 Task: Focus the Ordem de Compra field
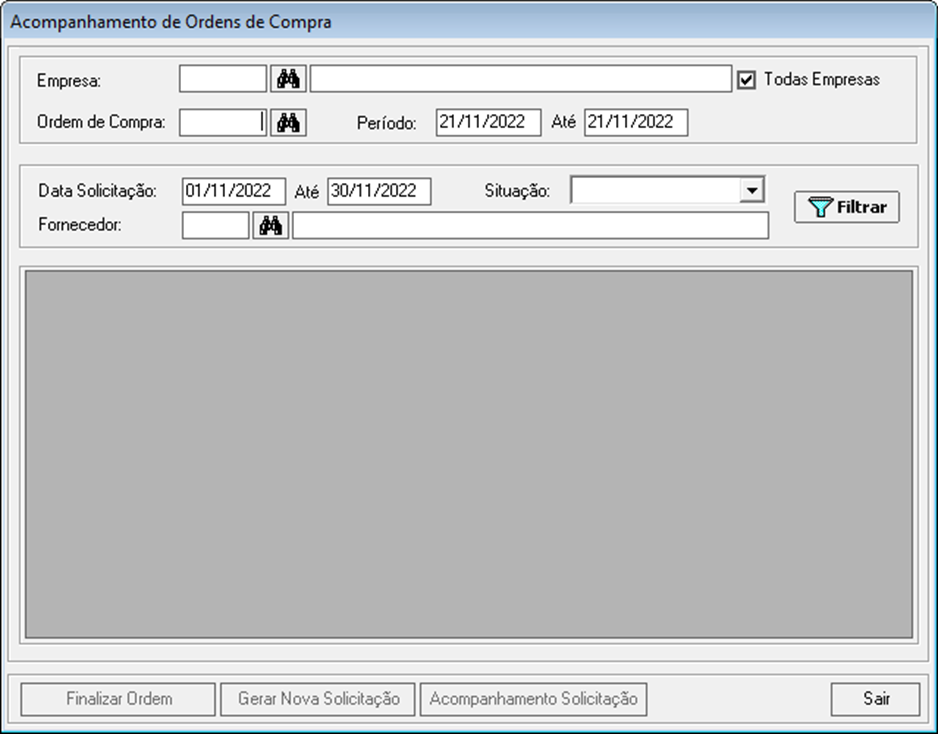[223, 123]
